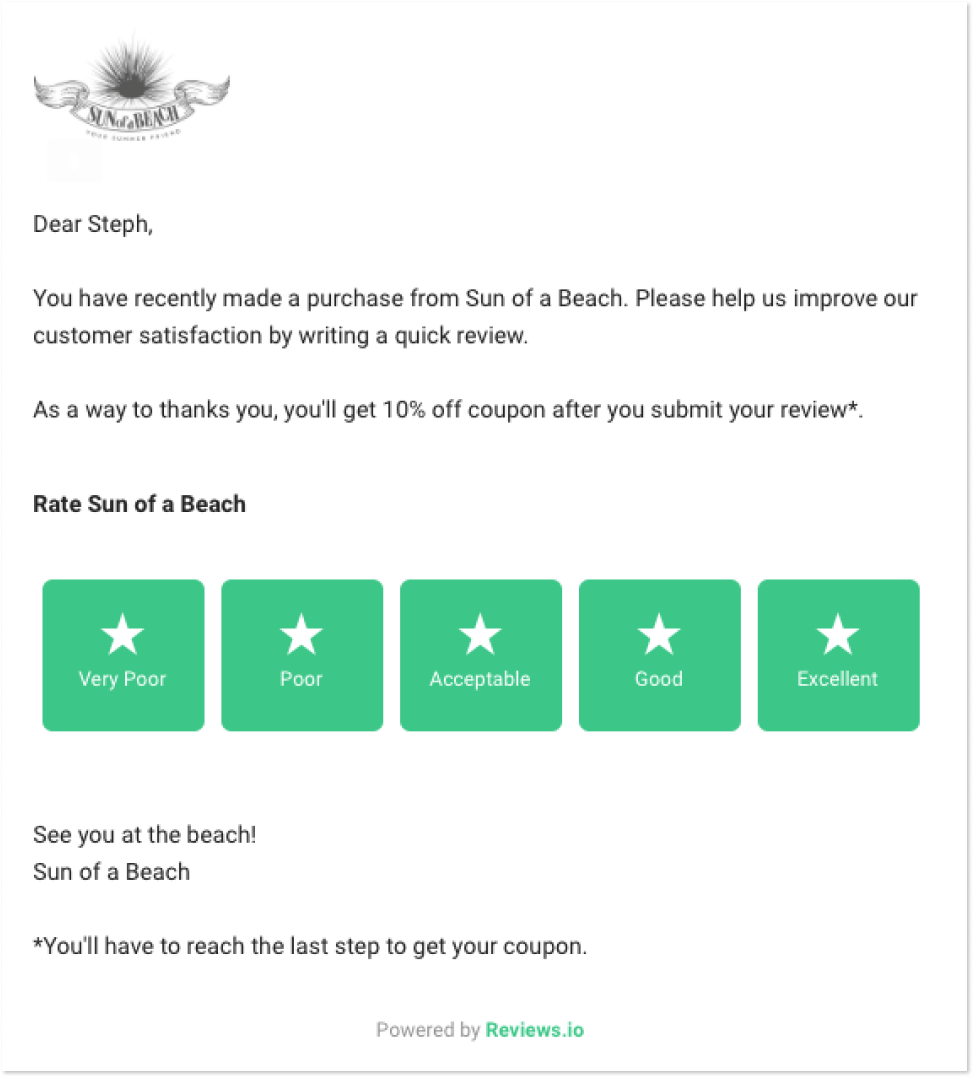Open the Reviews.io link in footer
973x1077 pixels.
[x=535, y=1030]
